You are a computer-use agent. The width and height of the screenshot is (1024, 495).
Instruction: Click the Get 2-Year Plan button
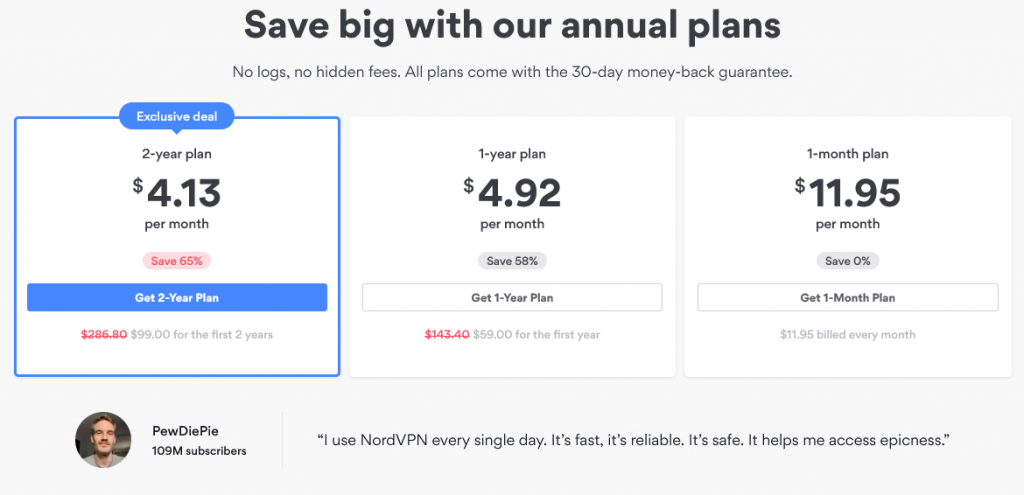[x=177, y=297]
